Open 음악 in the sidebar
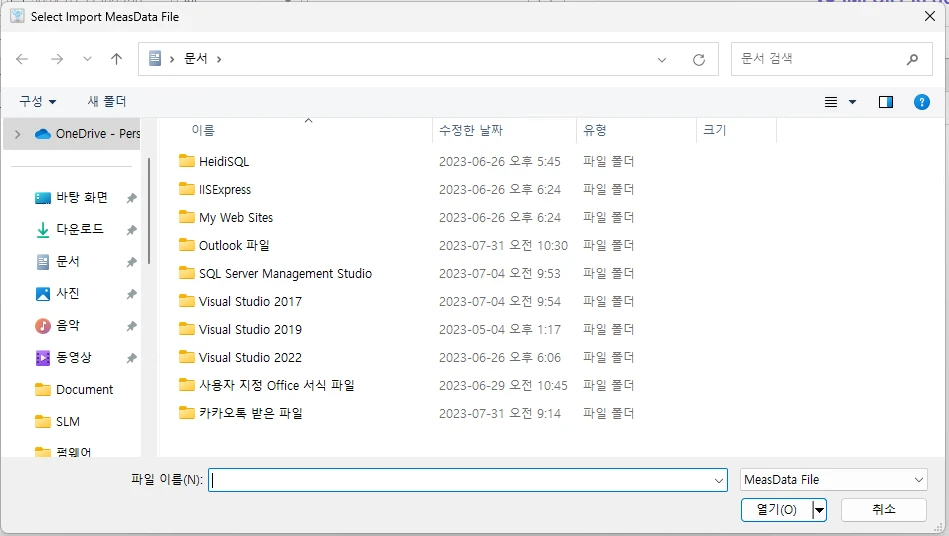 tap(68, 325)
